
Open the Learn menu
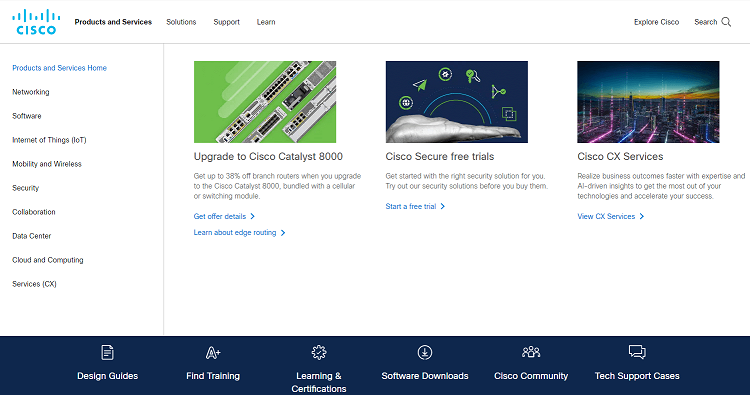tap(266, 22)
